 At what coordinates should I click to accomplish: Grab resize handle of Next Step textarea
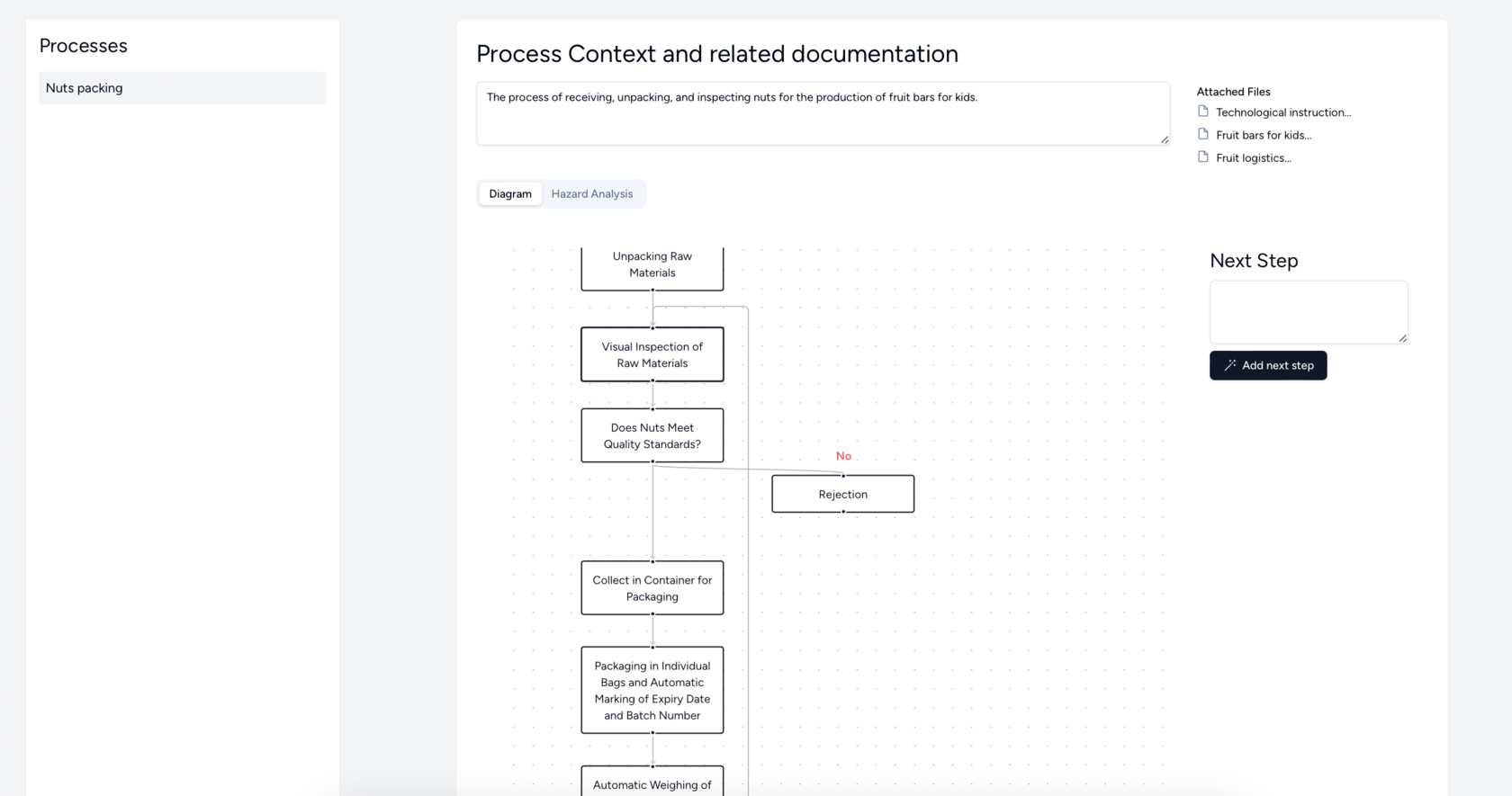click(1402, 338)
